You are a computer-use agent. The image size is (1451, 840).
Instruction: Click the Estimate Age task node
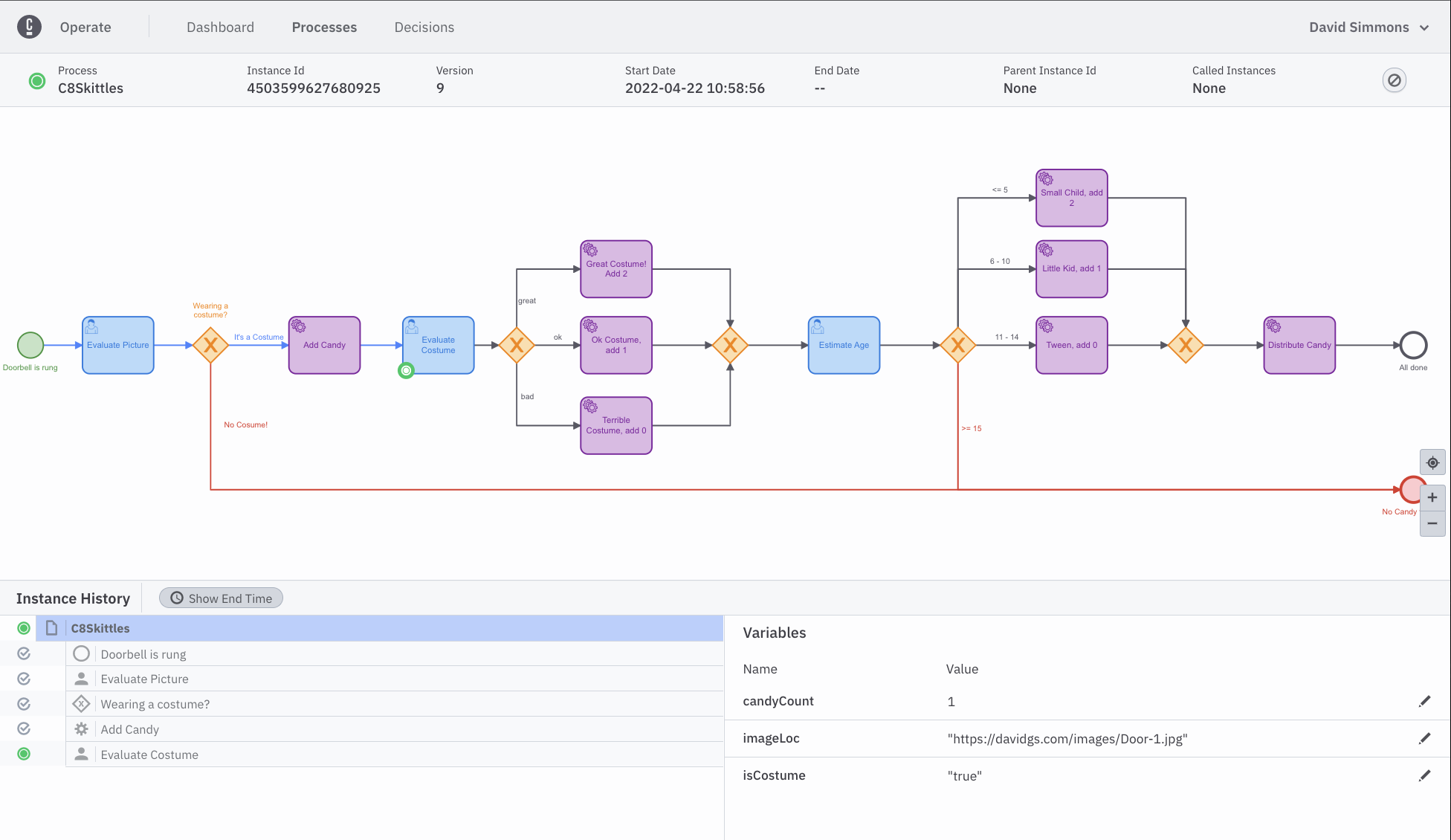point(844,345)
